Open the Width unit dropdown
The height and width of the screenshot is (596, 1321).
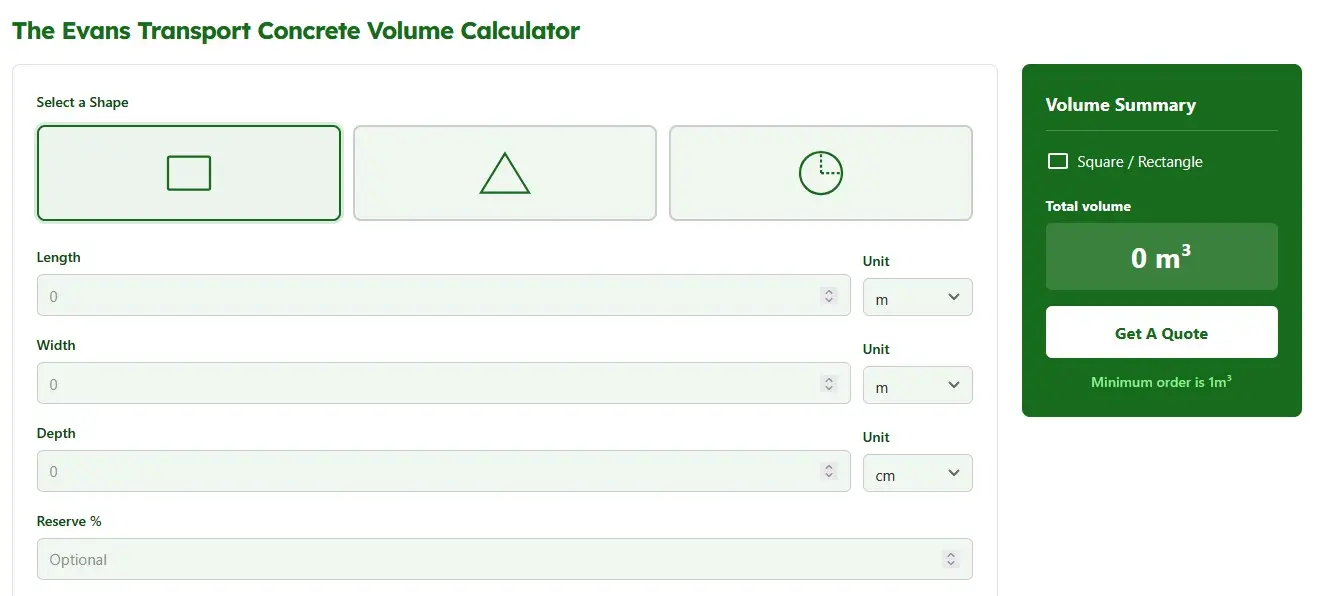click(x=917, y=384)
